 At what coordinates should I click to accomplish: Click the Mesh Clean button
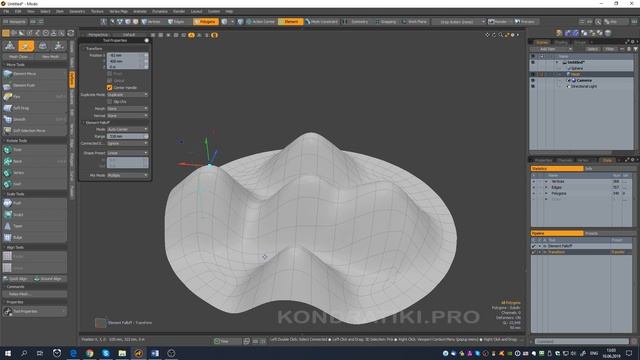pyautogui.click(x=18, y=57)
